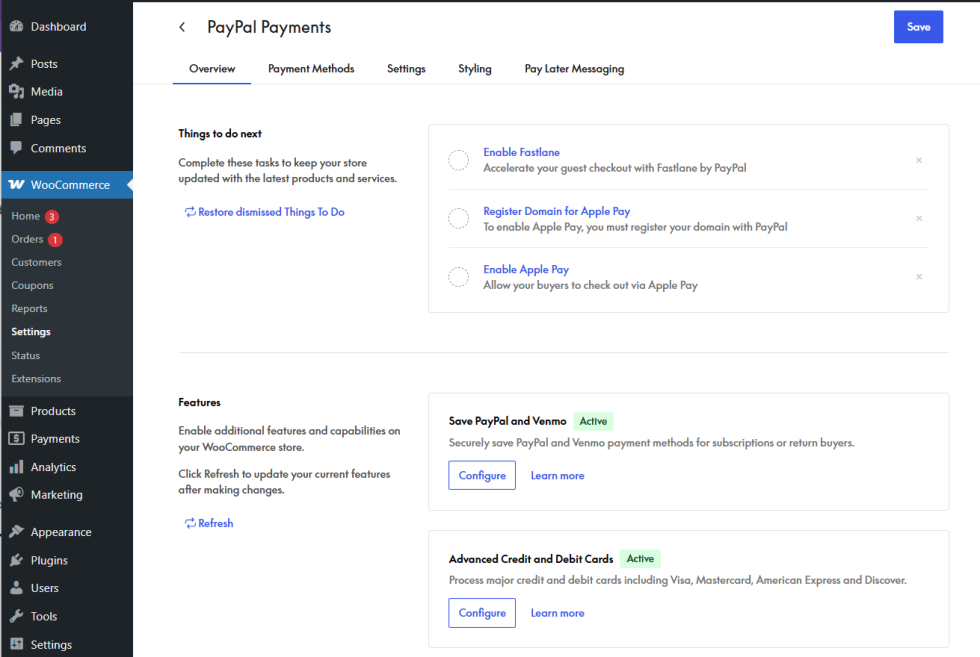This screenshot has width=980, height=657.
Task: Check the Enable Apple Pay task circle
Action: 458,277
